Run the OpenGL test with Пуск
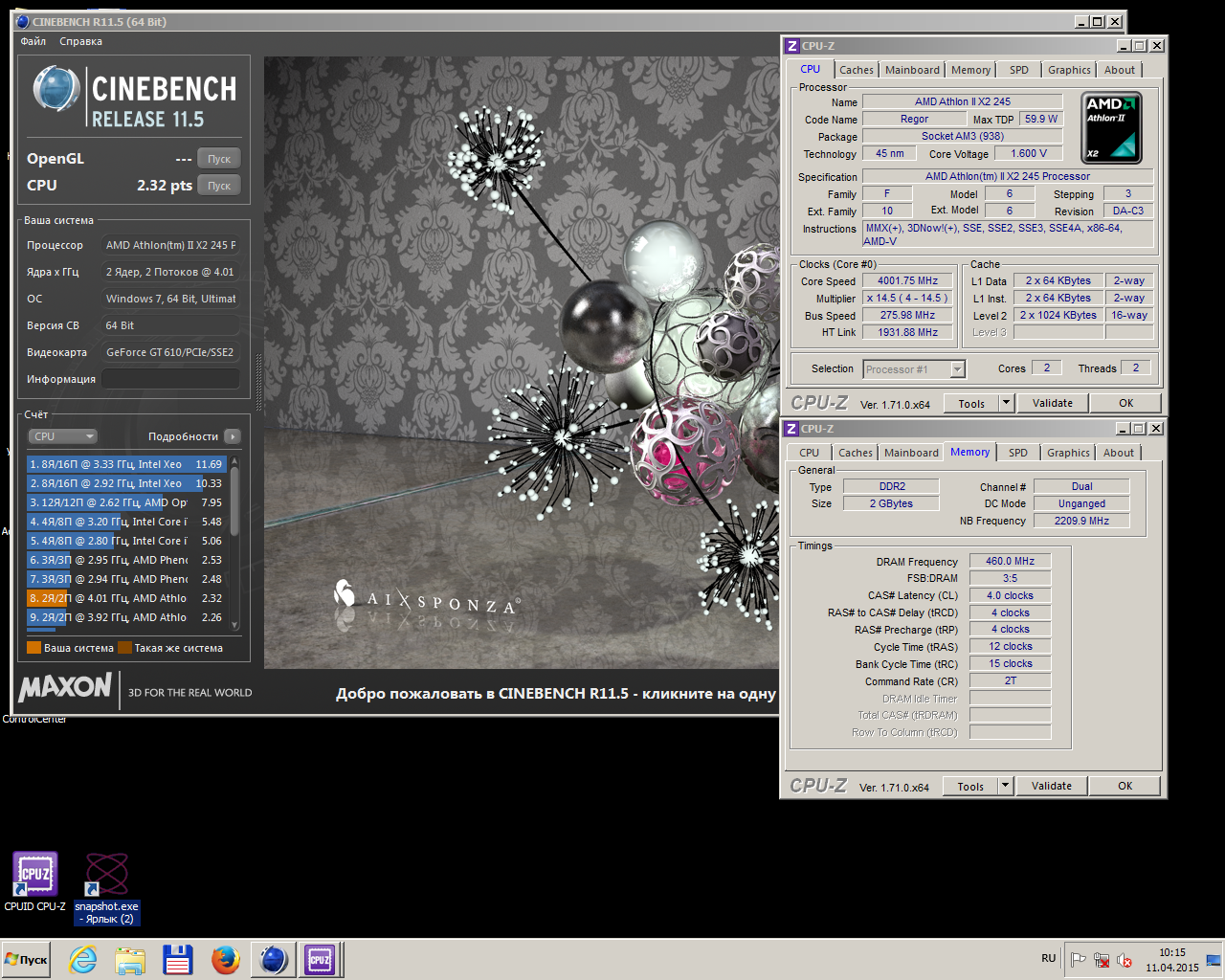This screenshot has height=980, width=1225. pos(219,159)
